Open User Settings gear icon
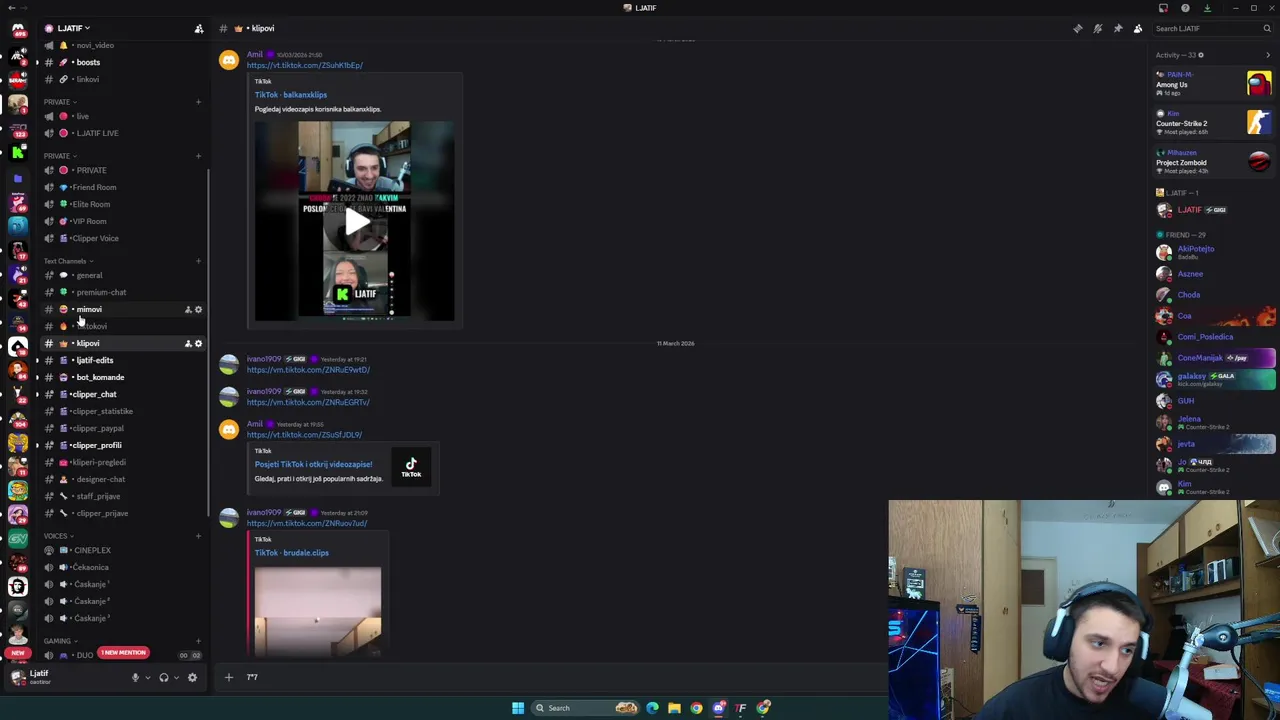Viewport: 1280px width, 720px height. [x=192, y=677]
